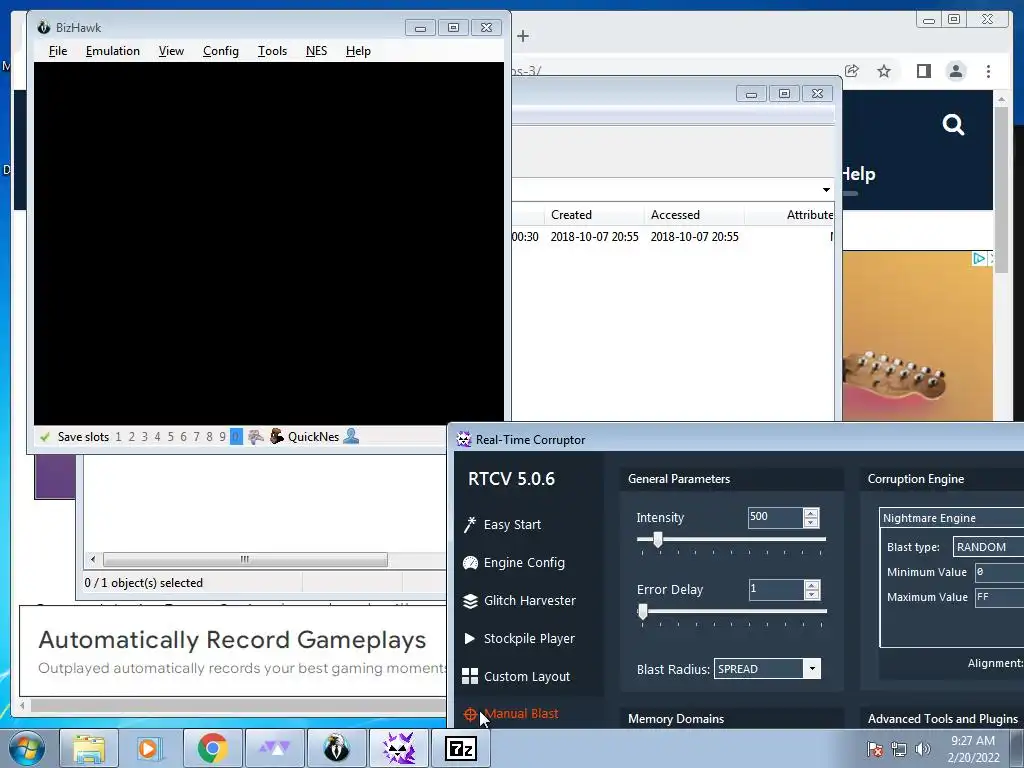
Task: Open the Tools menu in BizHawk
Action: tap(272, 51)
